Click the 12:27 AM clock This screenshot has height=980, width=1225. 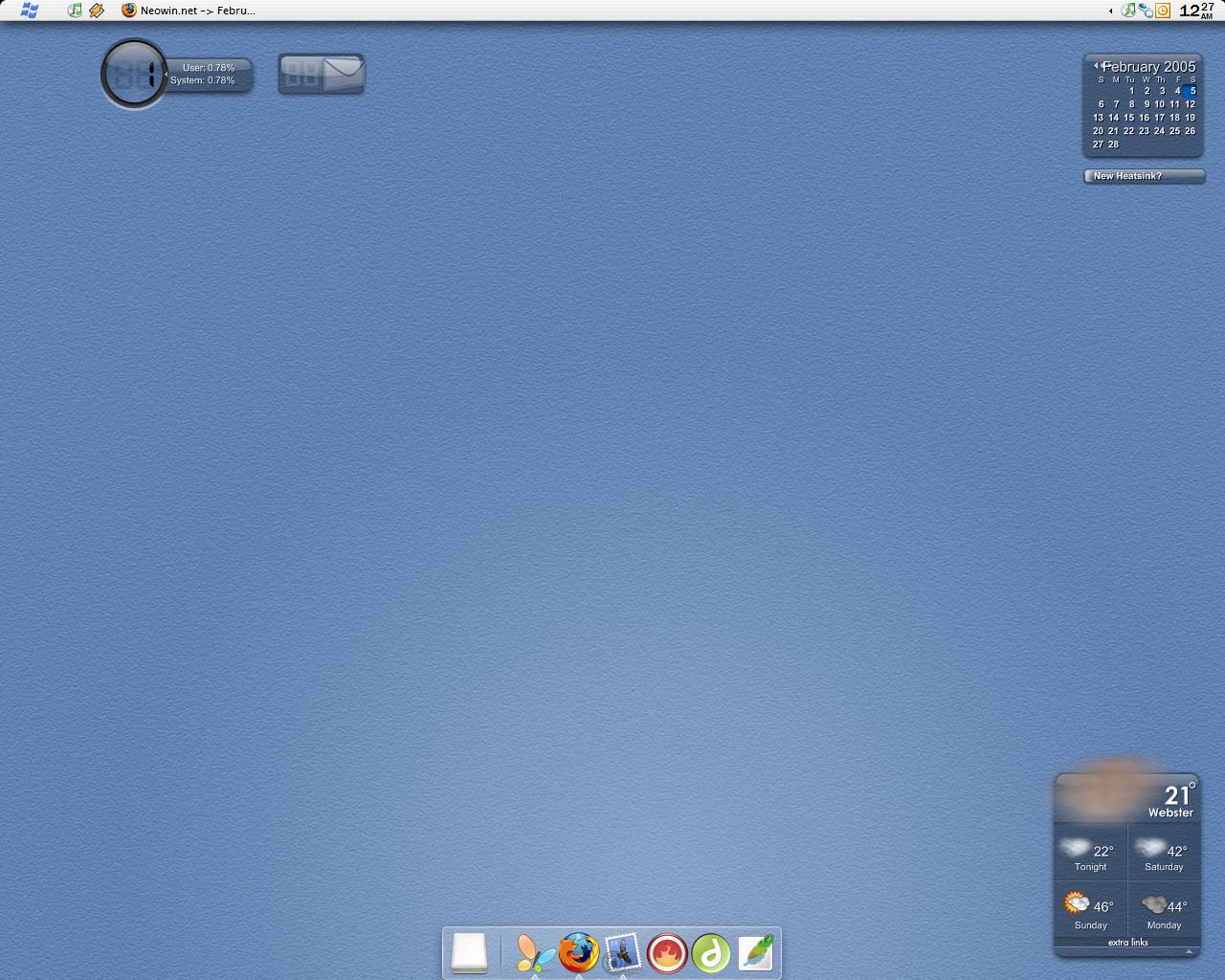pos(1196,11)
